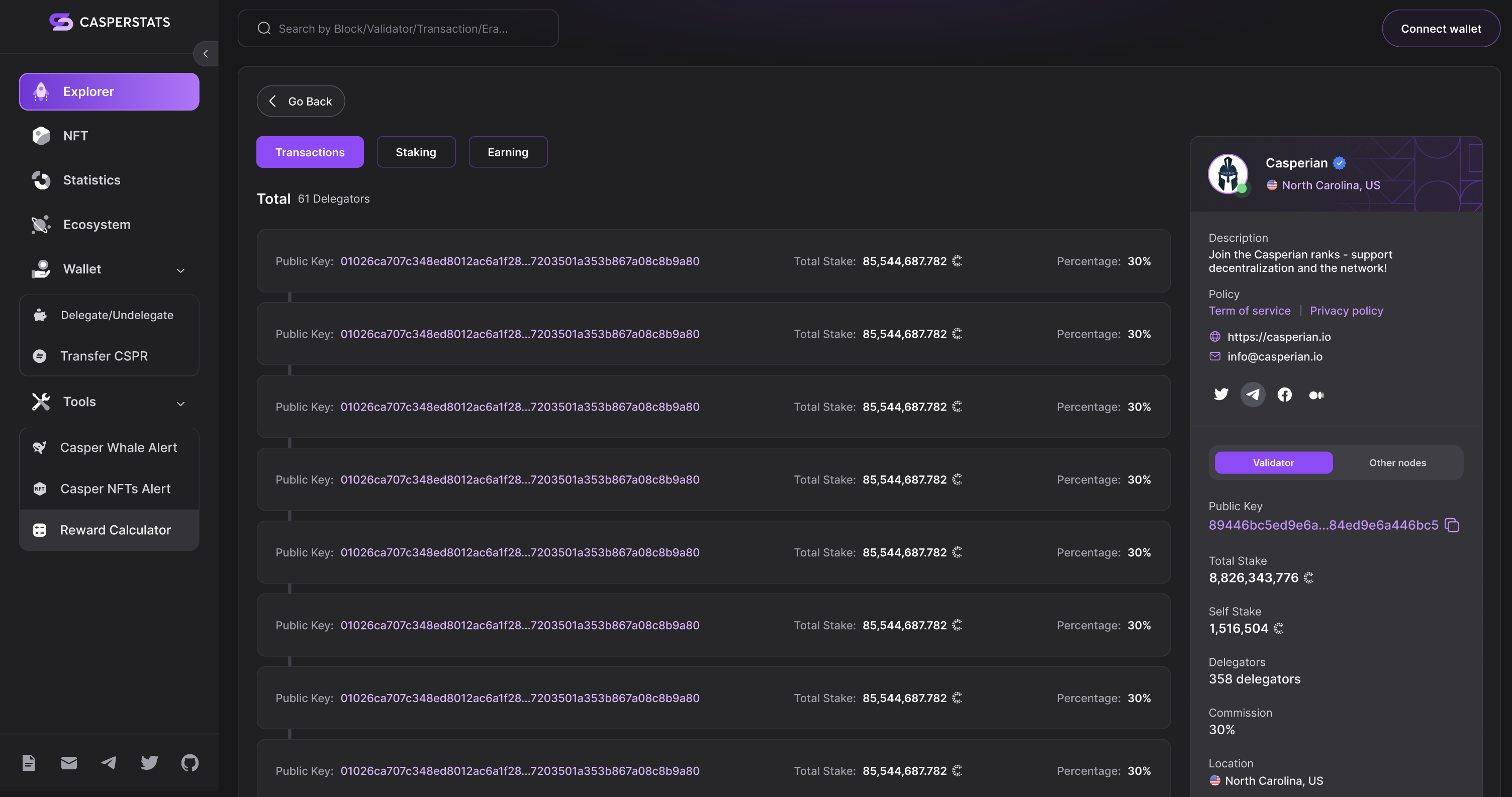Open Casperian's Telegram profile
This screenshot has height=797, width=1512.
(x=1253, y=394)
